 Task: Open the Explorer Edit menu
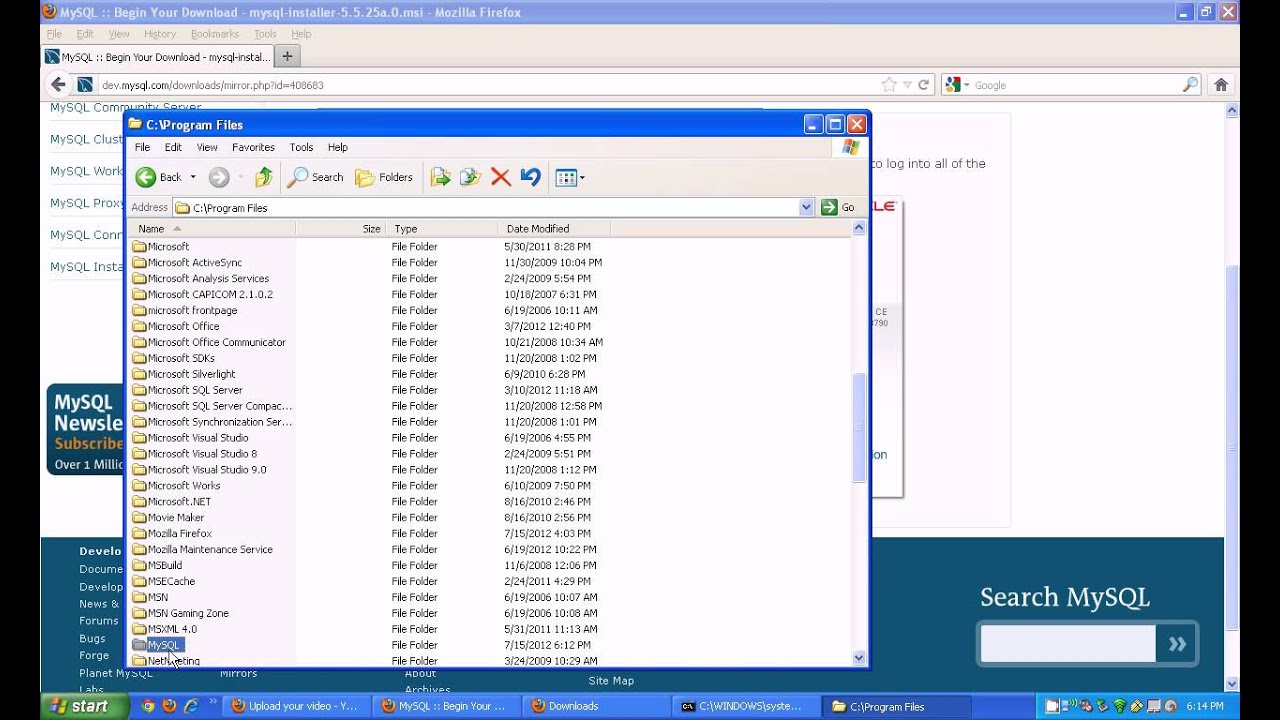pos(173,147)
